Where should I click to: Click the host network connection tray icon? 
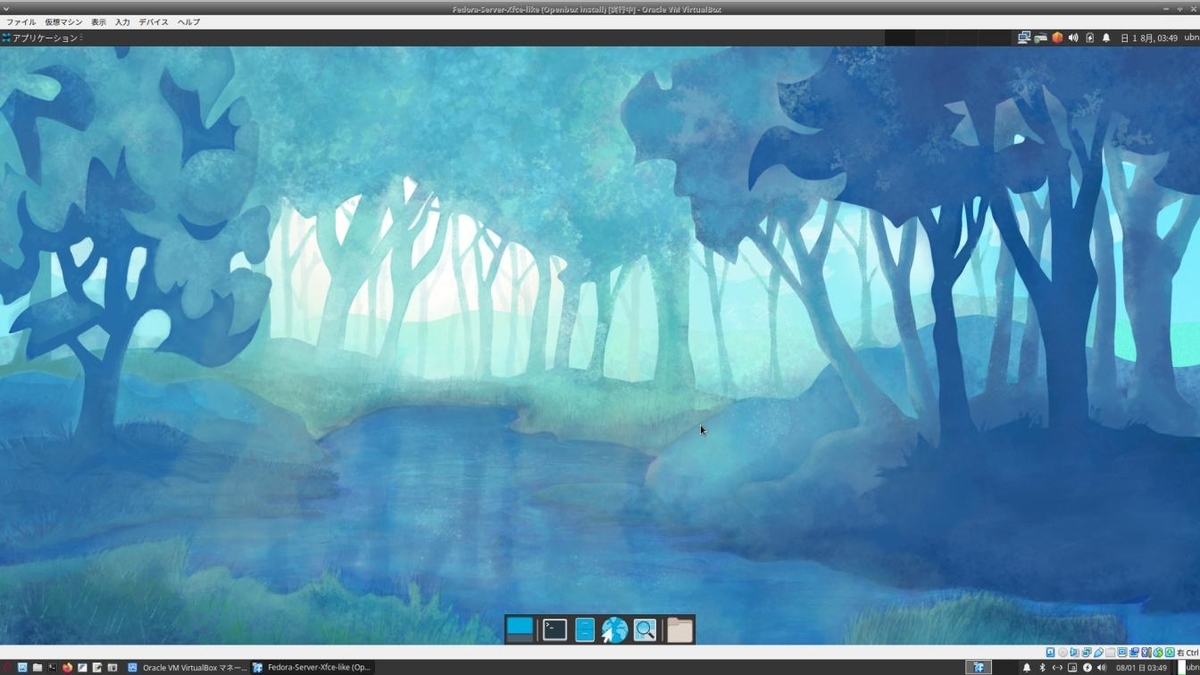point(1057,667)
